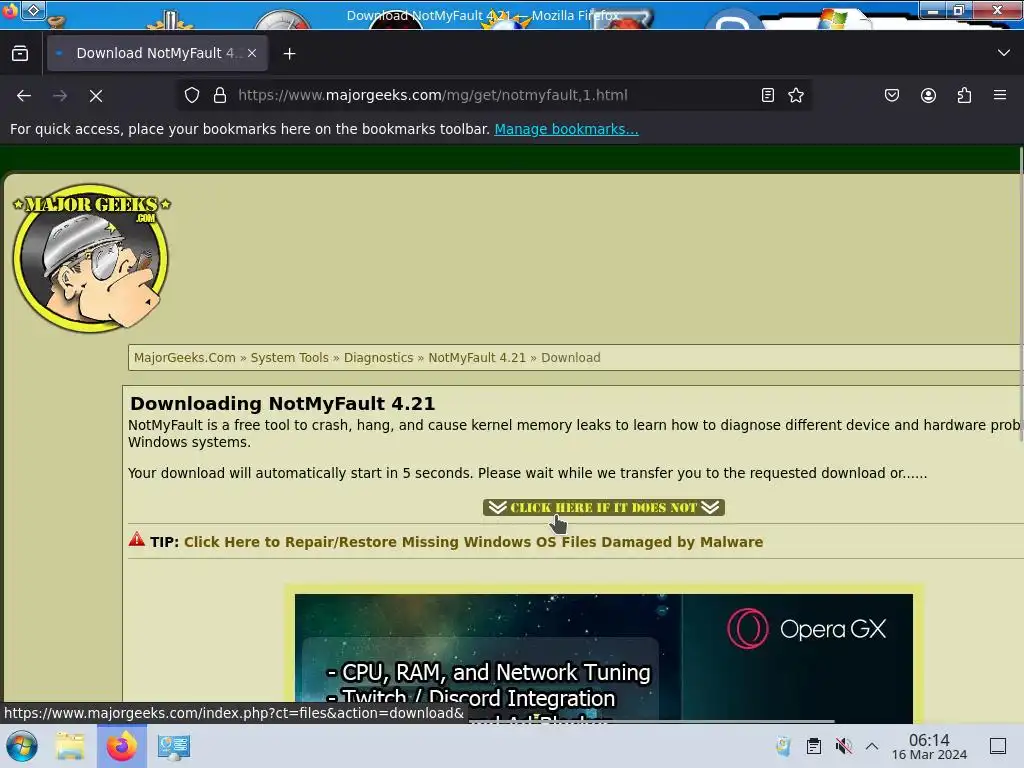Open Firefox account icon
This screenshot has height=768, width=1024.
928,95
